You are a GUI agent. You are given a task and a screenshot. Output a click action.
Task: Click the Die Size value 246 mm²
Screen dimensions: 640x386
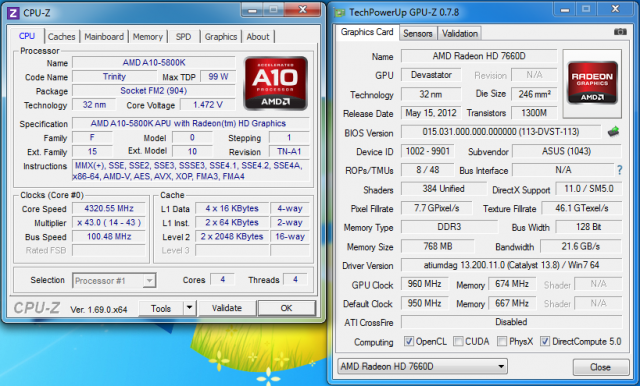(534, 94)
